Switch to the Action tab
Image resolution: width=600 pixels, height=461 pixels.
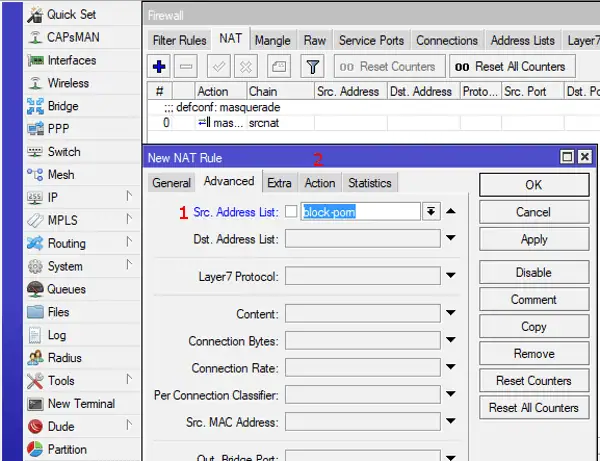tap(320, 183)
